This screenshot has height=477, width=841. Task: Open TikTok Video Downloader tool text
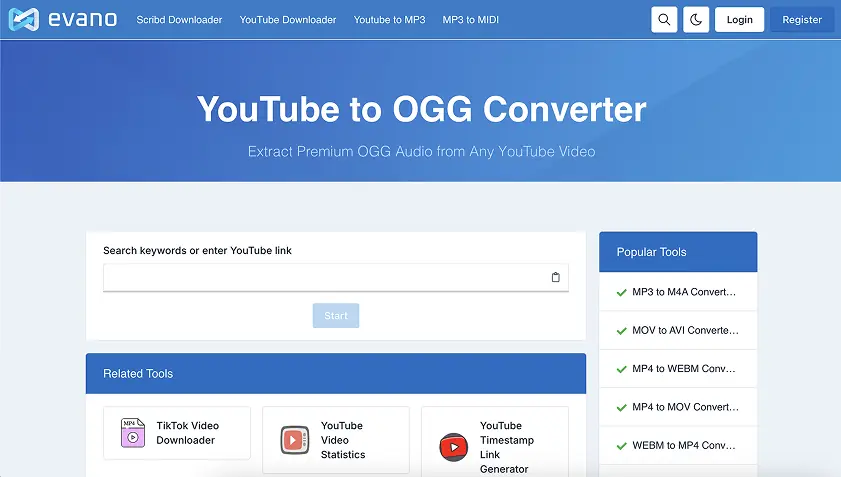click(188, 432)
